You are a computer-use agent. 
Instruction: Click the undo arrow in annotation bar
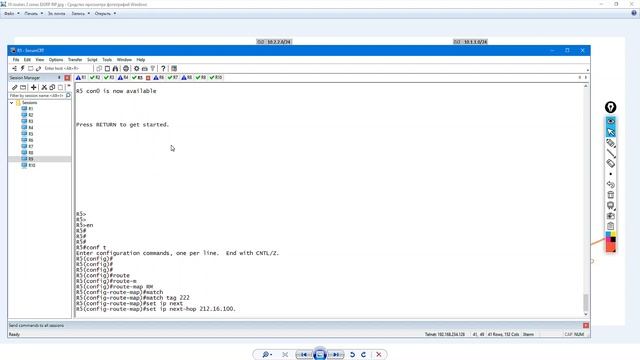611,184
